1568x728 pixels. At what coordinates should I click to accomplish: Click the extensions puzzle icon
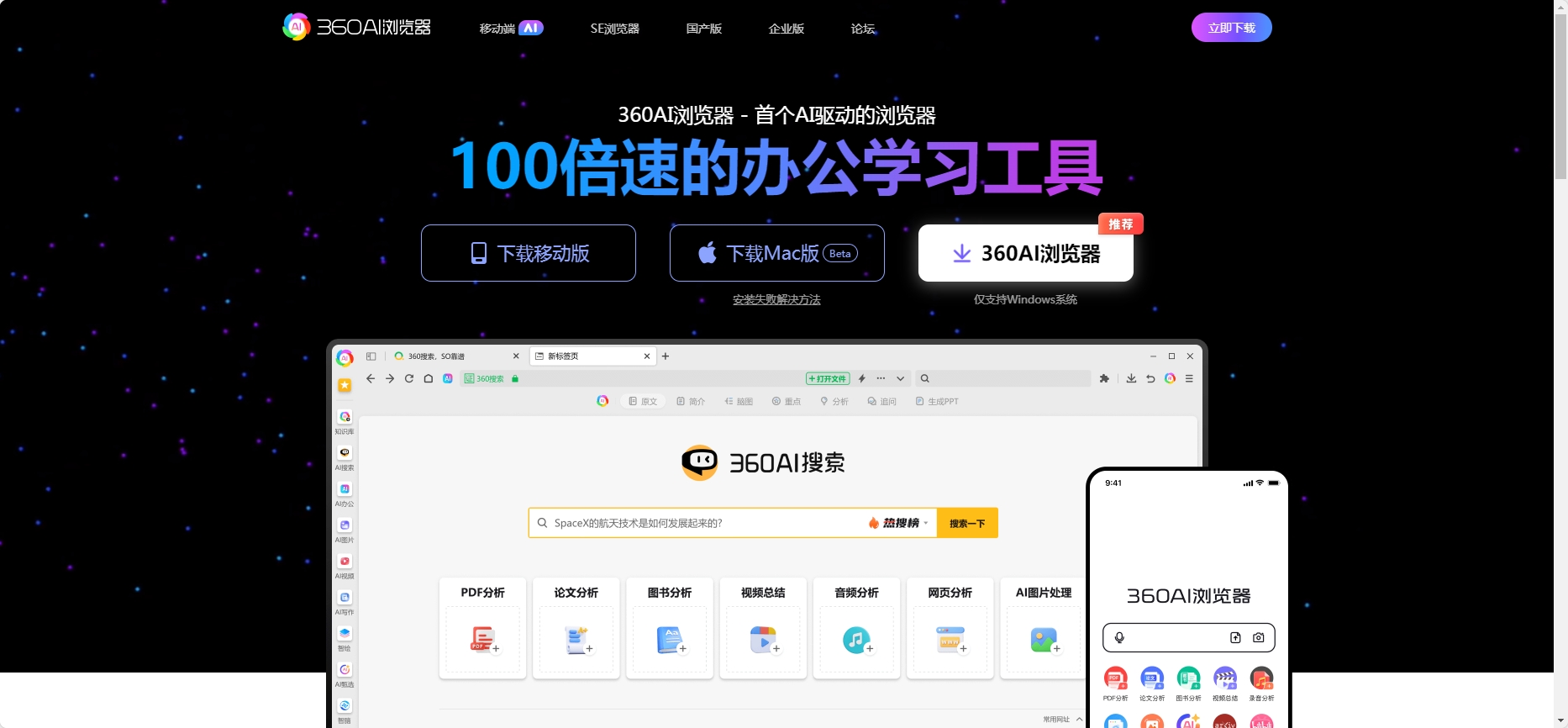coord(1104,378)
